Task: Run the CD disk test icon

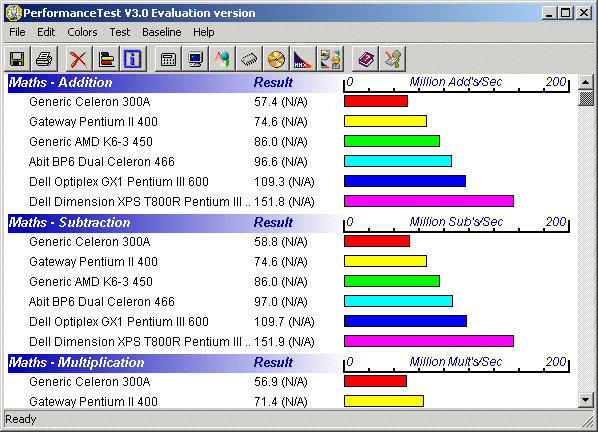Action: [276, 59]
